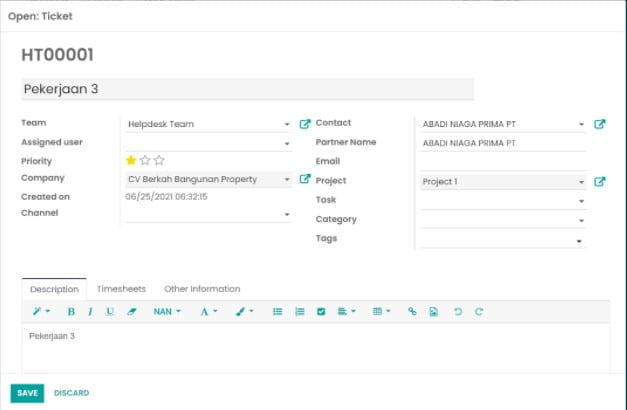Click the undo arrow in editor
The image size is (627, 410).
458,312
